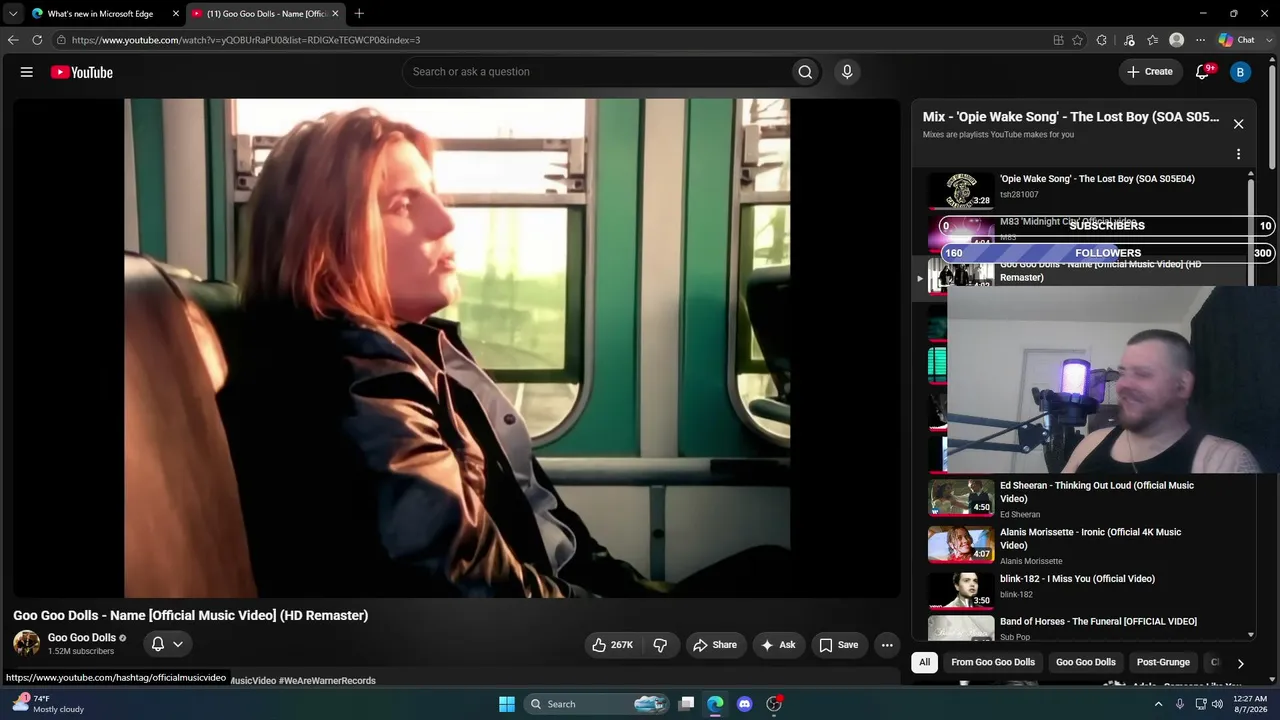Open the browser extensions menu
The height and width of the screenshot is (720, 1280).
tap(1101, 40)
